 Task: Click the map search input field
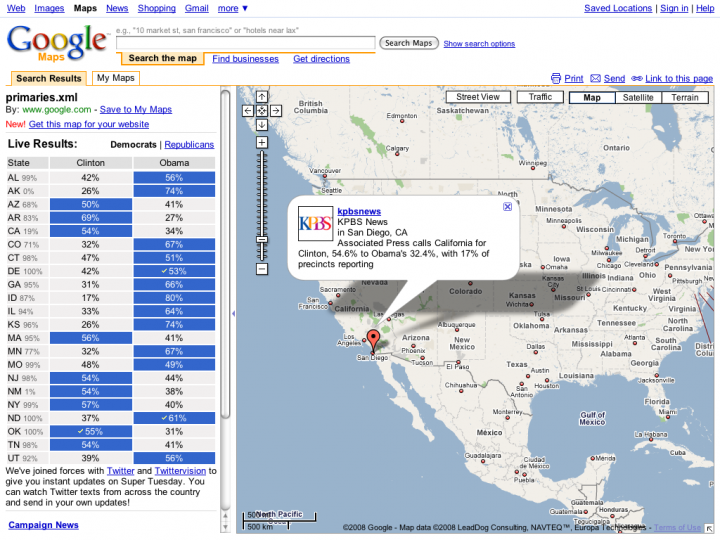[x=246, y=43]
